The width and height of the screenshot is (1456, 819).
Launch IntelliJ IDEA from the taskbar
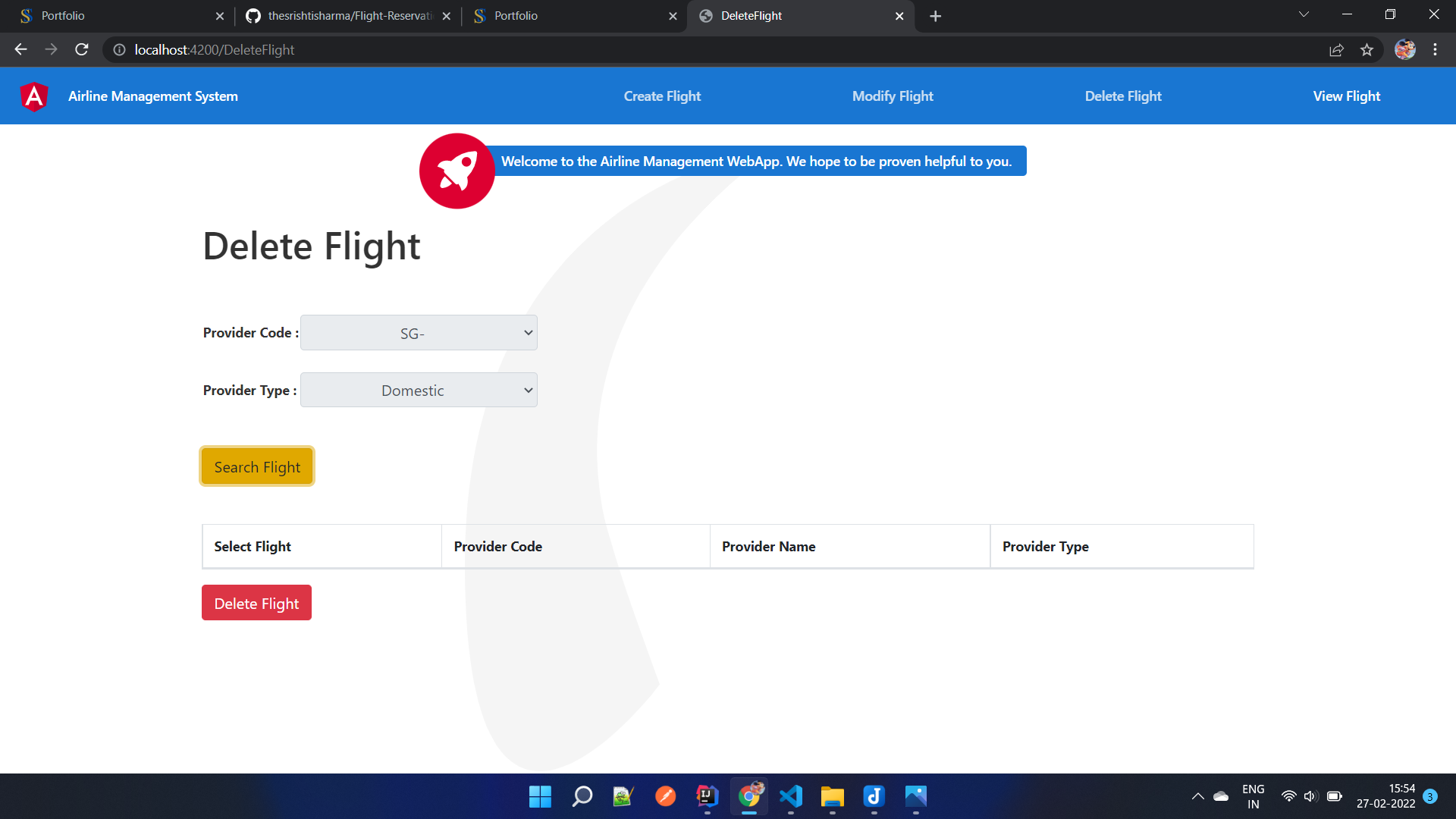coord(707,797)
